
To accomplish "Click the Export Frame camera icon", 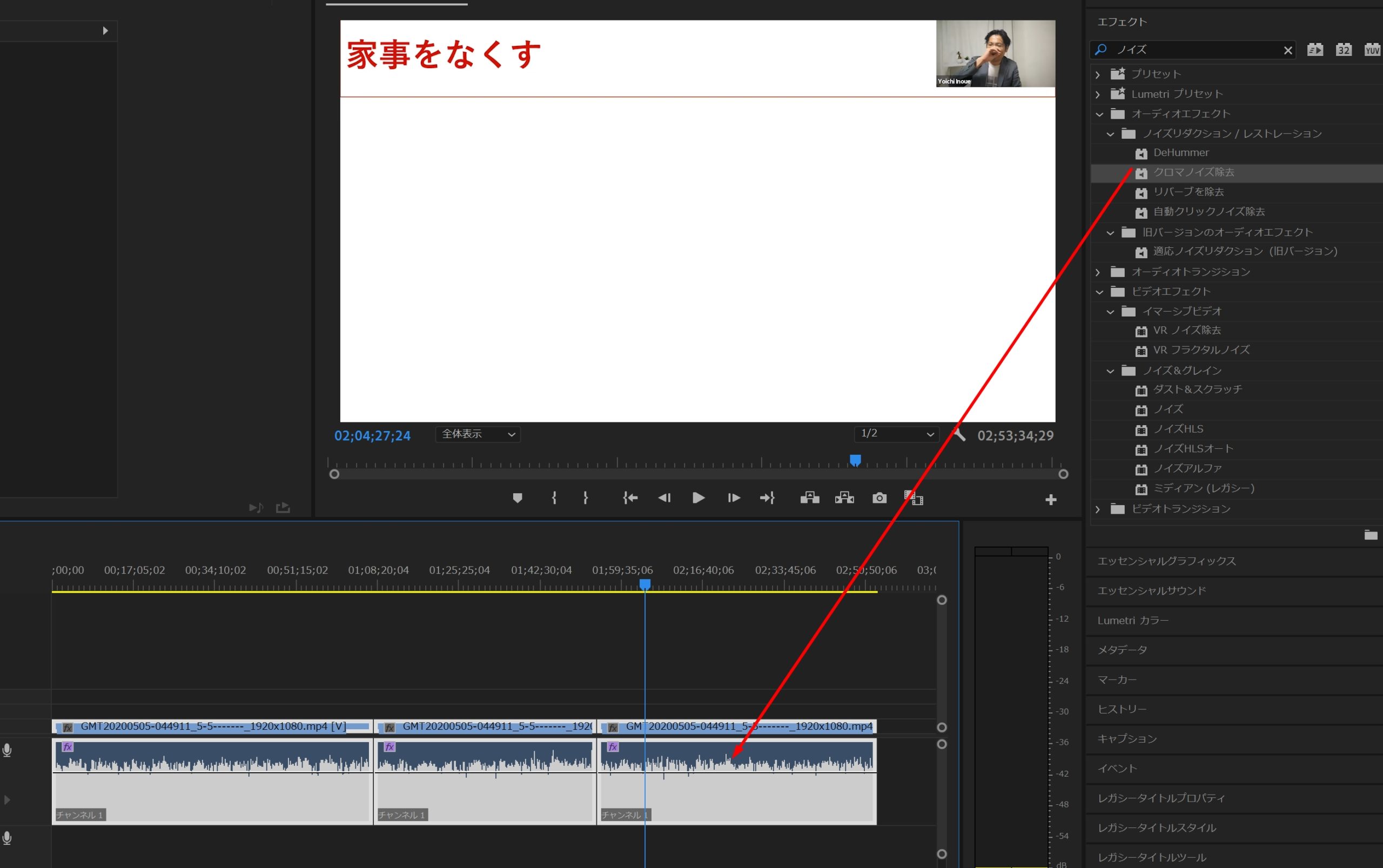I will tap(879, 497).
